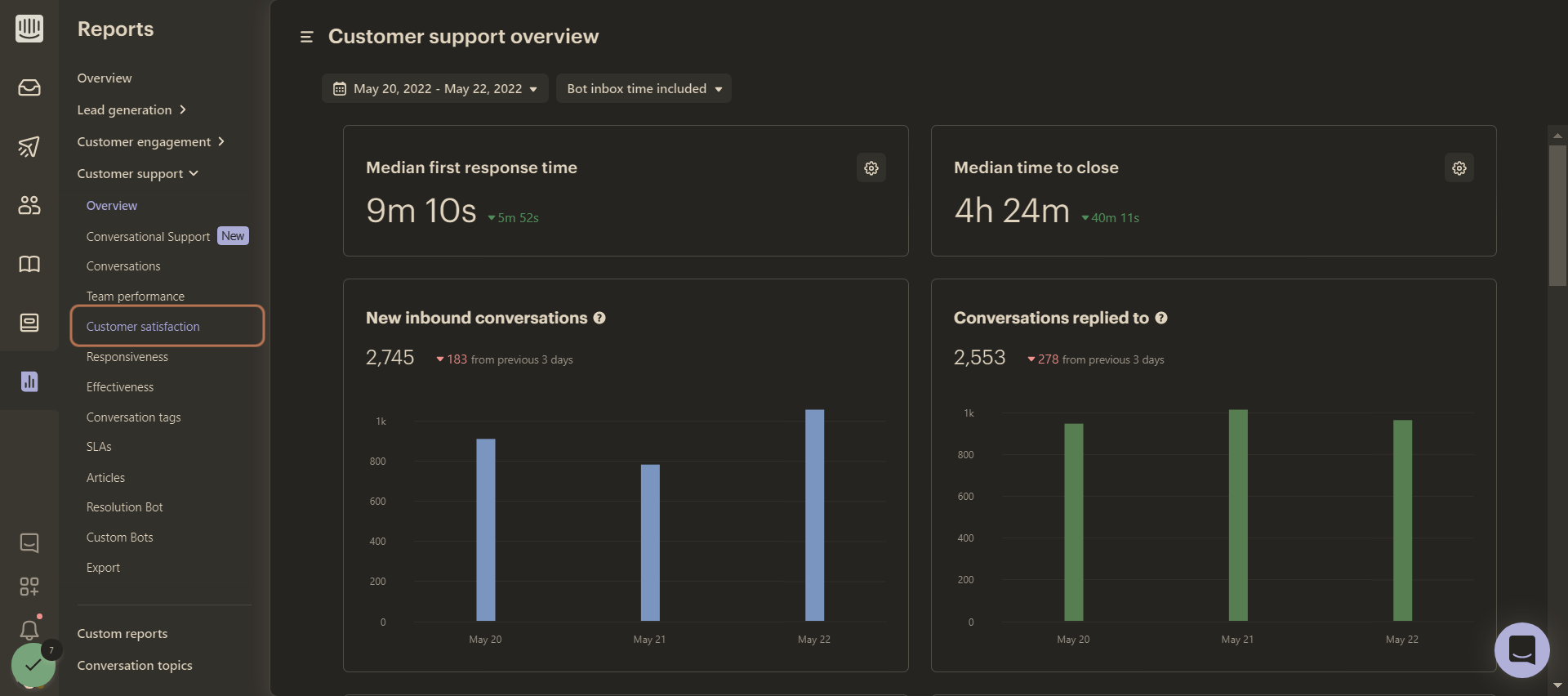This screenshot has width=1568, height=696.
Task: Open the Intercom Messenger chat launcher
Action: (x=1522, y=650)
